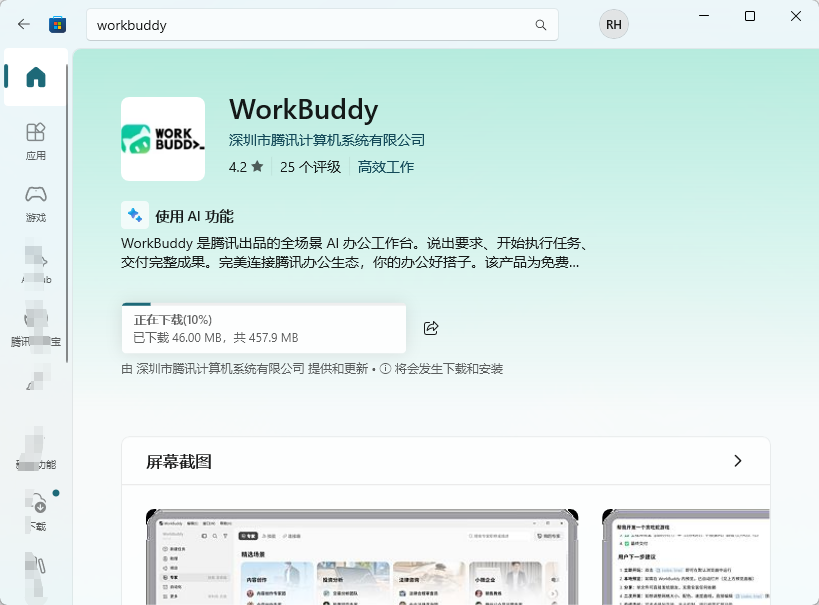Click the WorkBuddy app logo
Image resolution: width=819 pixels, height=605 pixels.
click(163, 139)
